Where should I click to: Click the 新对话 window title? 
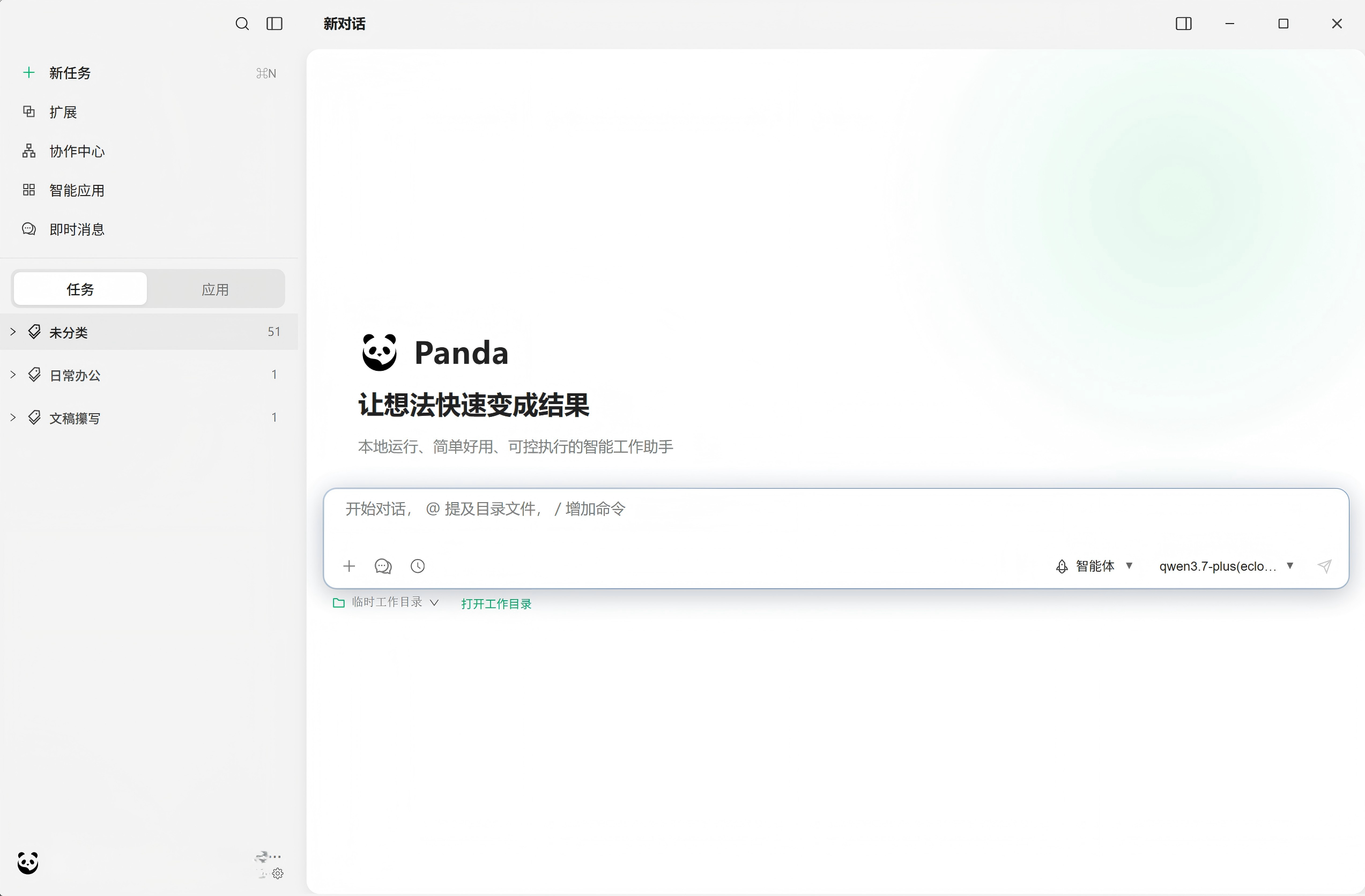coord(344,24)
